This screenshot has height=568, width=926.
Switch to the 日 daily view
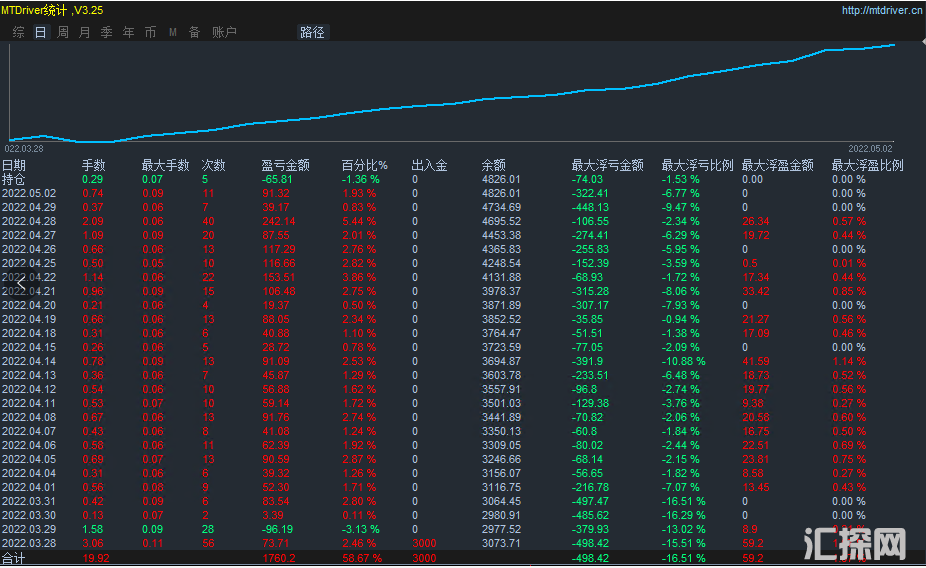point(40,32)
